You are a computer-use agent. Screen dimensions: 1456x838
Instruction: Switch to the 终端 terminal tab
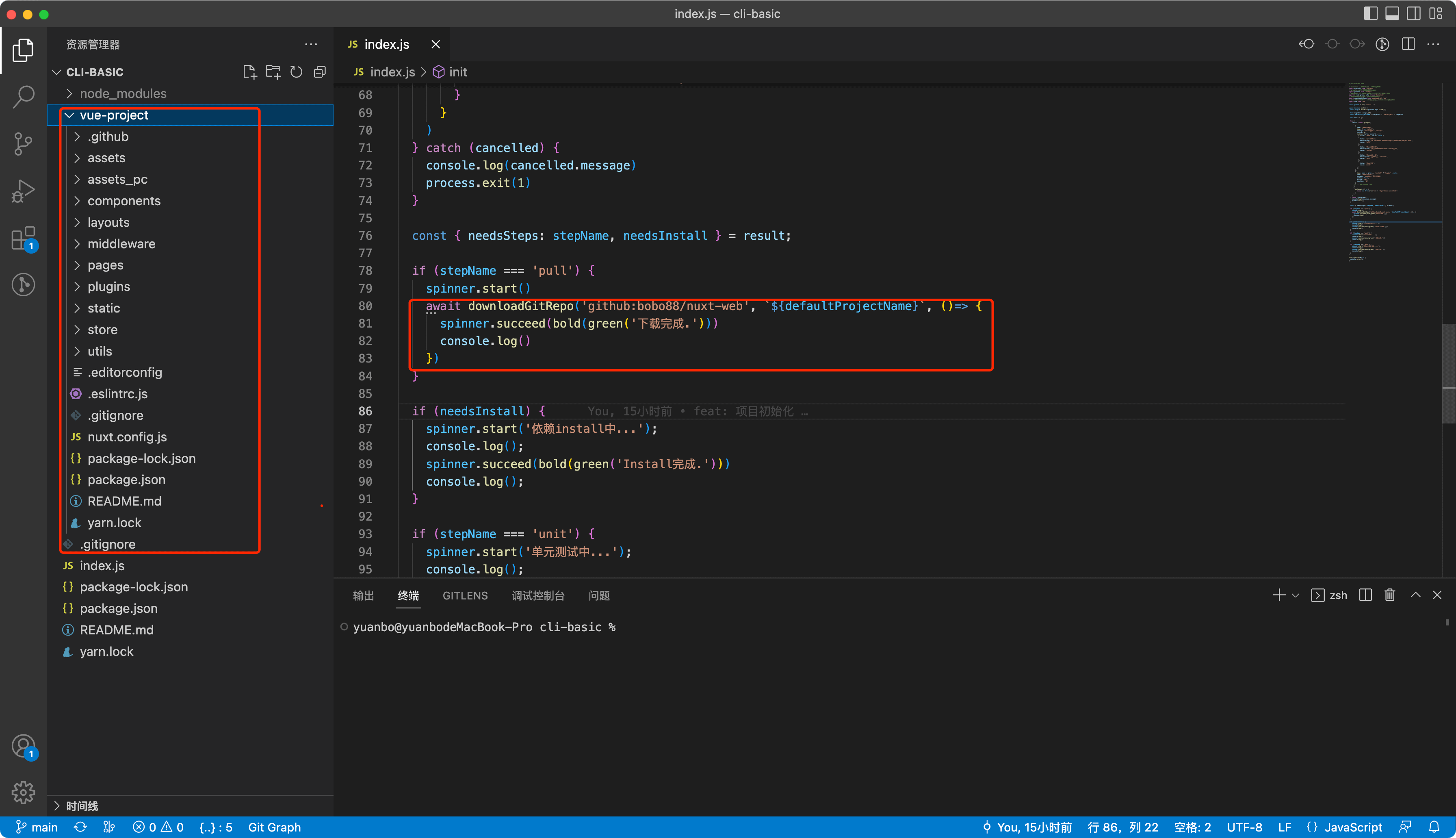coord(408,595)
